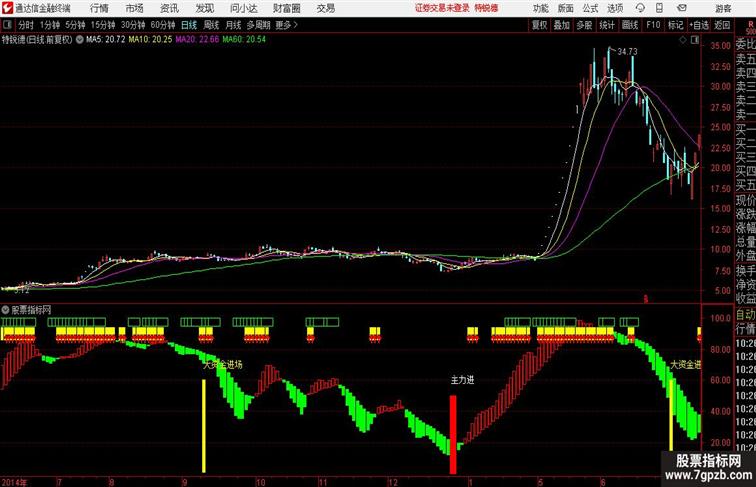This screenshot has width=756, height=487.
Task: Open the 功能 menu
Action: 540,8
